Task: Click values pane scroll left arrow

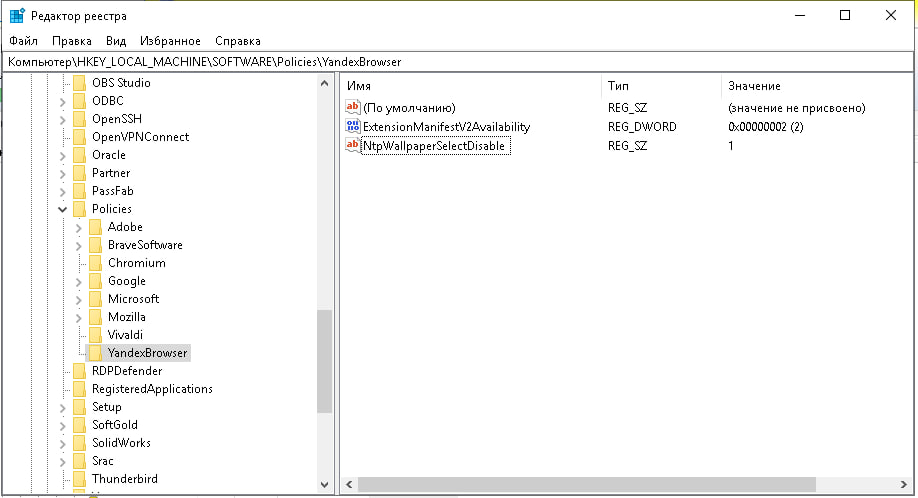Action: click(349, 485)
